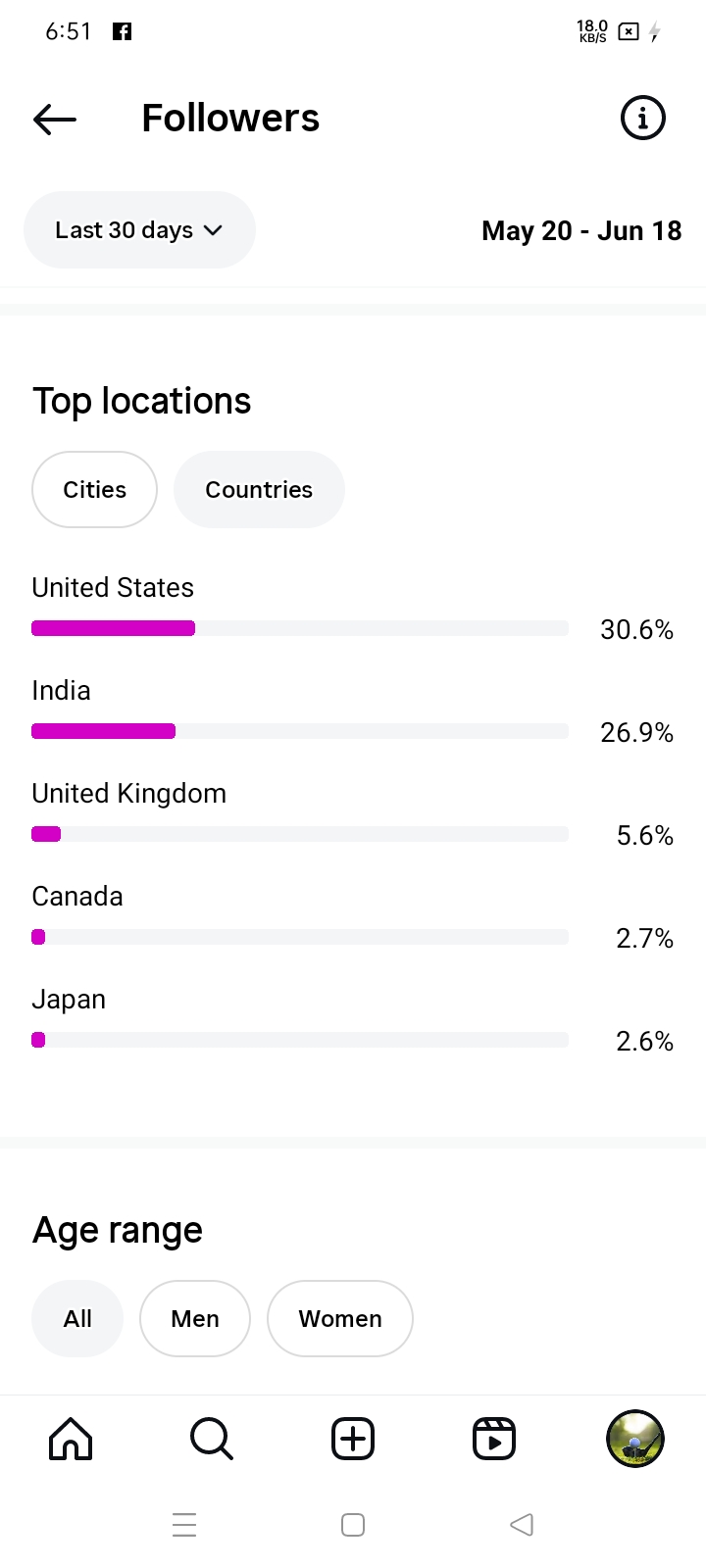Click the chevron beside Last 30 days

(214, 230)
